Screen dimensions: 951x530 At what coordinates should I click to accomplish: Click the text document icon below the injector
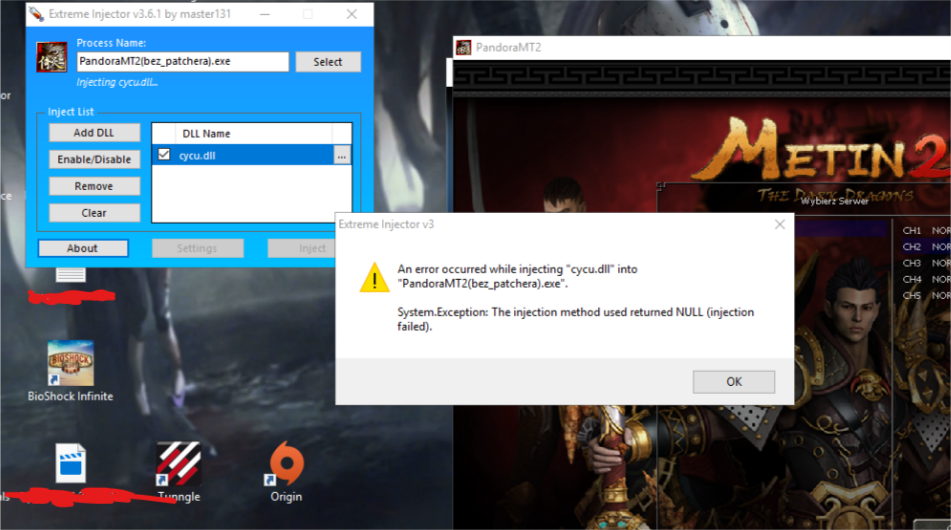(x=70, y=275)
